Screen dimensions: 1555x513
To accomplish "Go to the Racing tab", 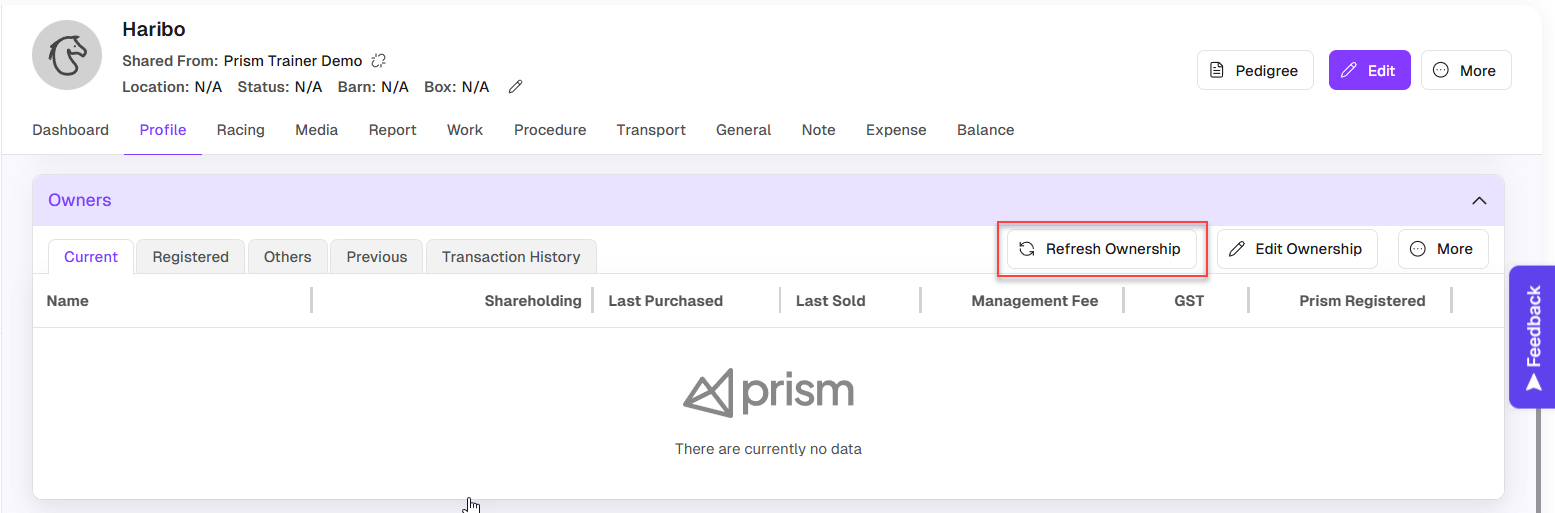I will [x=240, y=130].
